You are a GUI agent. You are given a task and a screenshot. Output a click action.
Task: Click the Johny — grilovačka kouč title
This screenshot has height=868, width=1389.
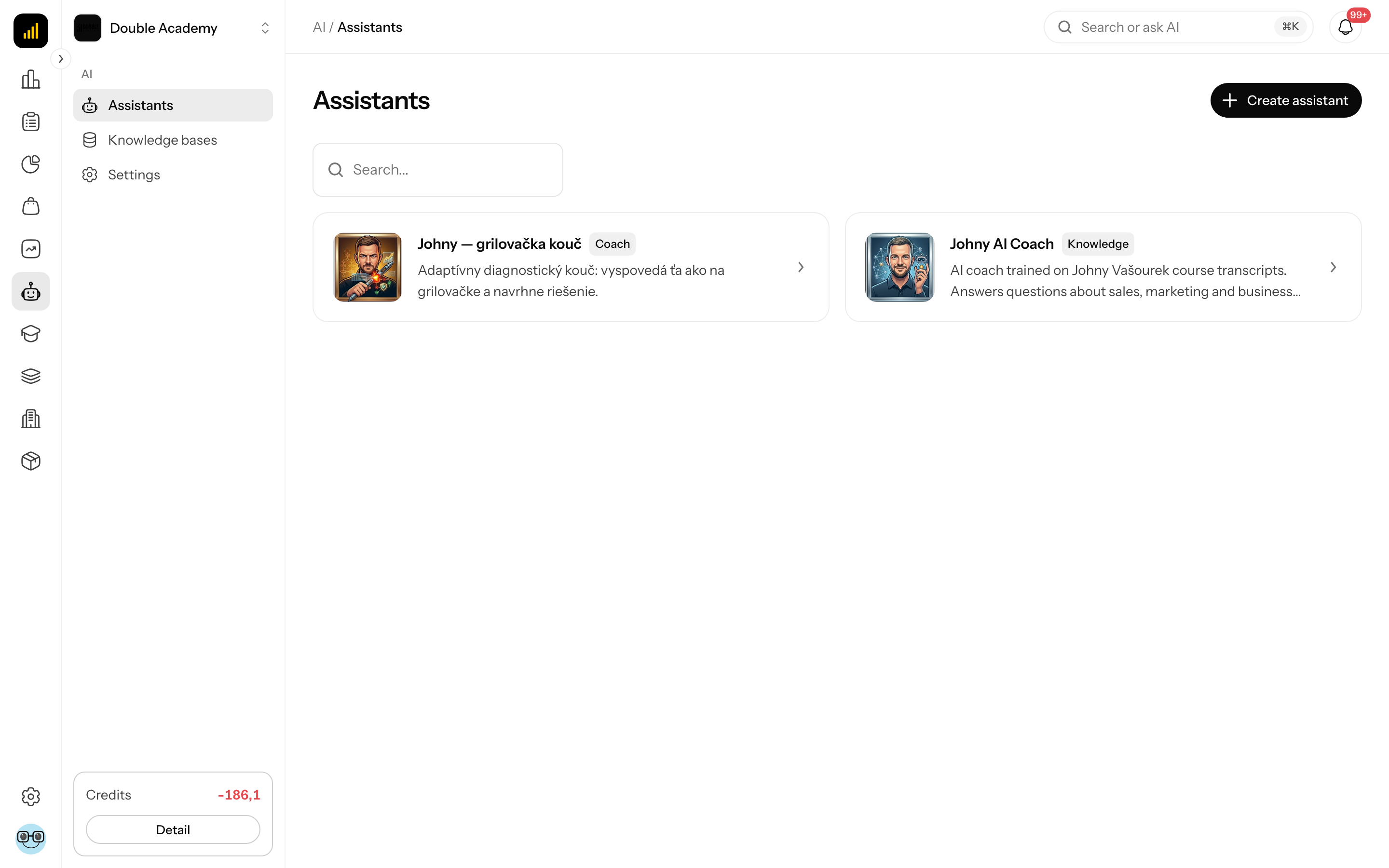coord(499,244)
